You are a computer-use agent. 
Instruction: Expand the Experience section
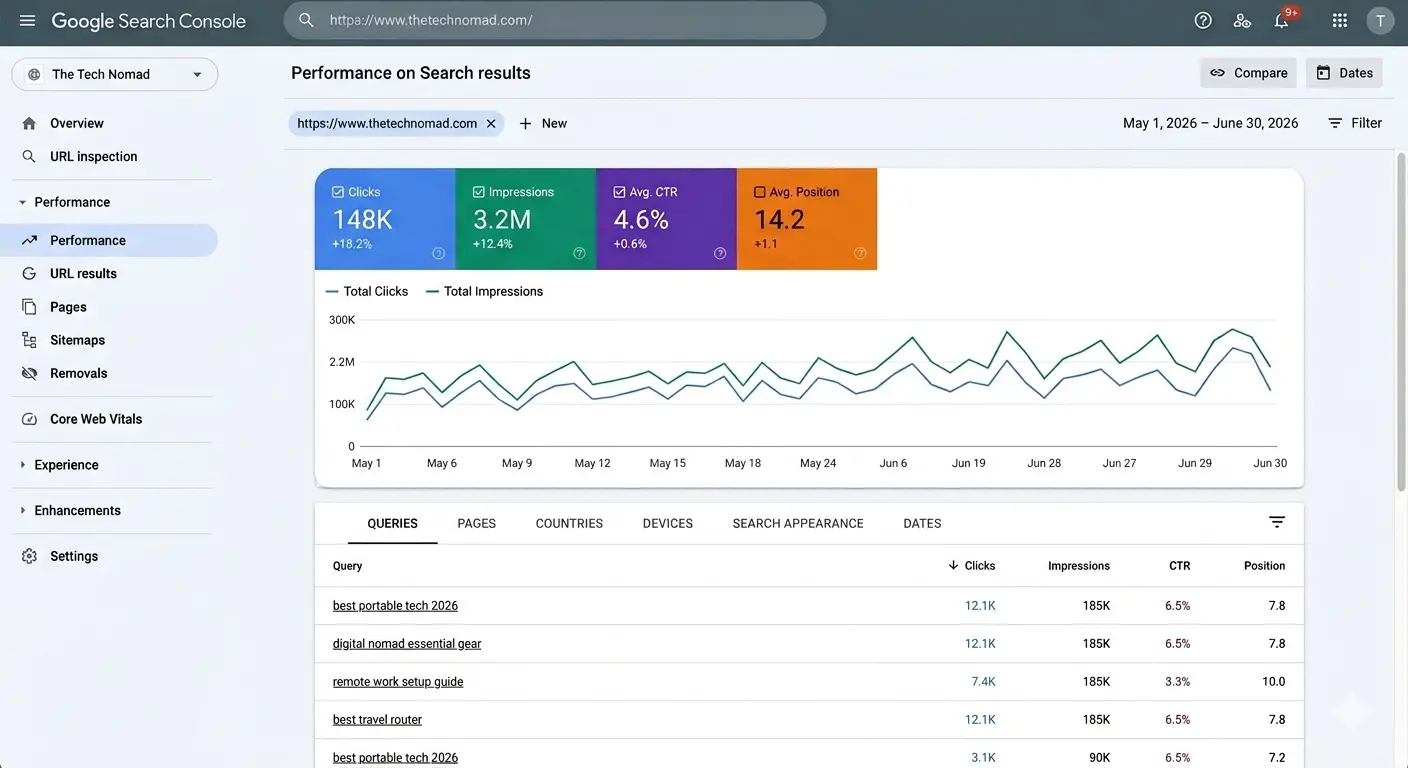tap(66, 464)
